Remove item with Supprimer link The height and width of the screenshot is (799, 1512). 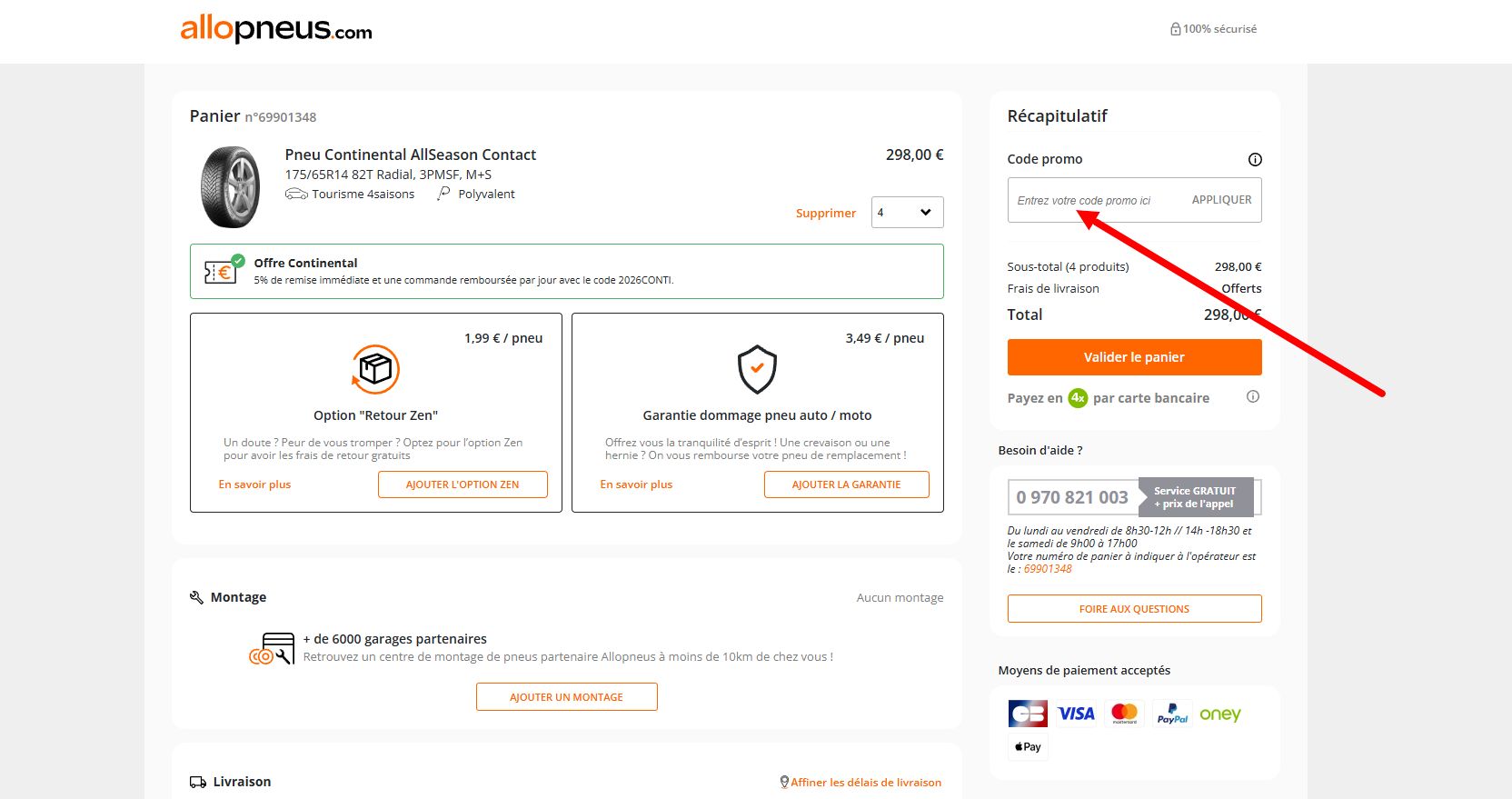(x=826, y=213)
